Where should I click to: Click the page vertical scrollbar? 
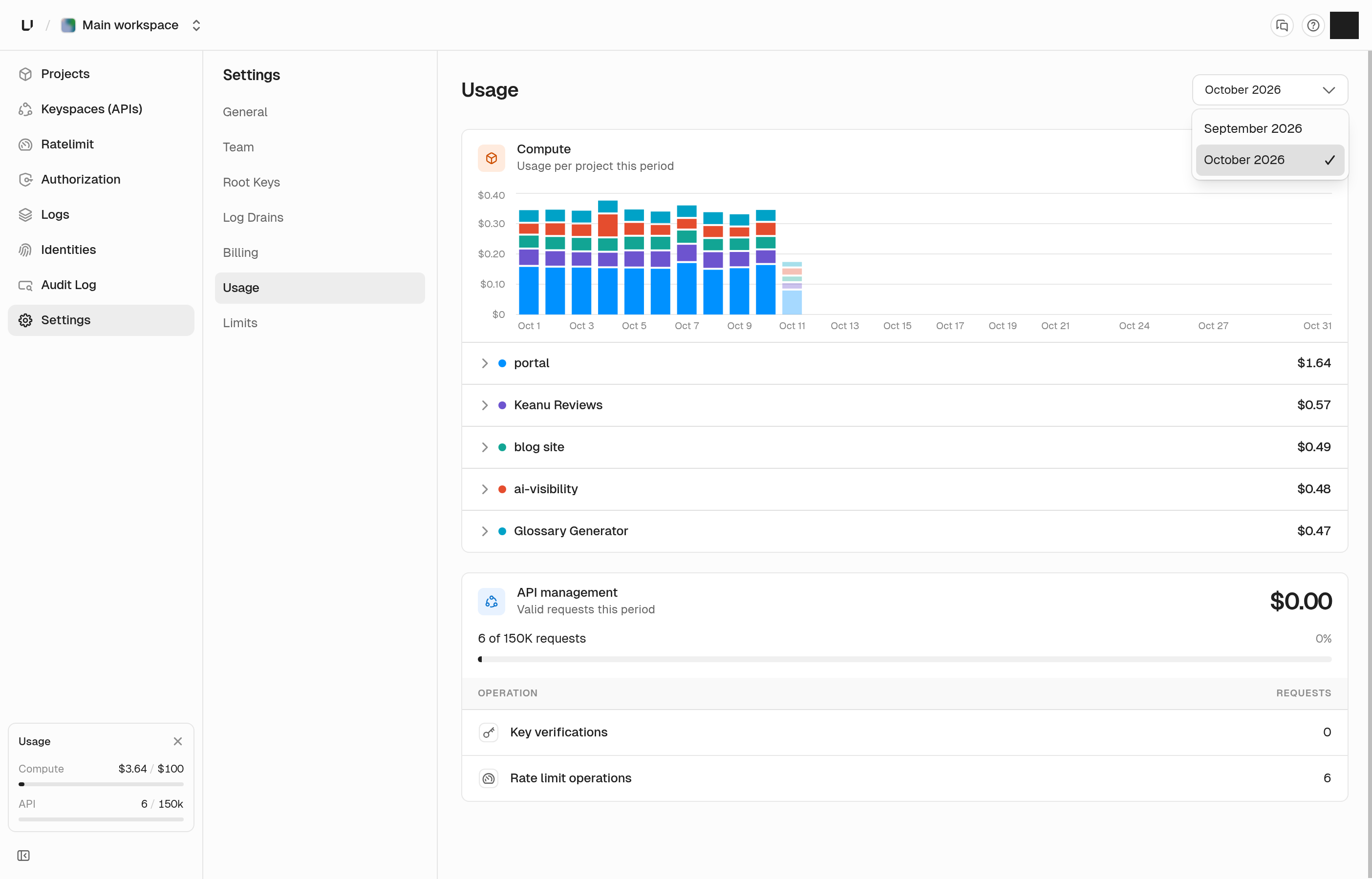(1369, 464)
